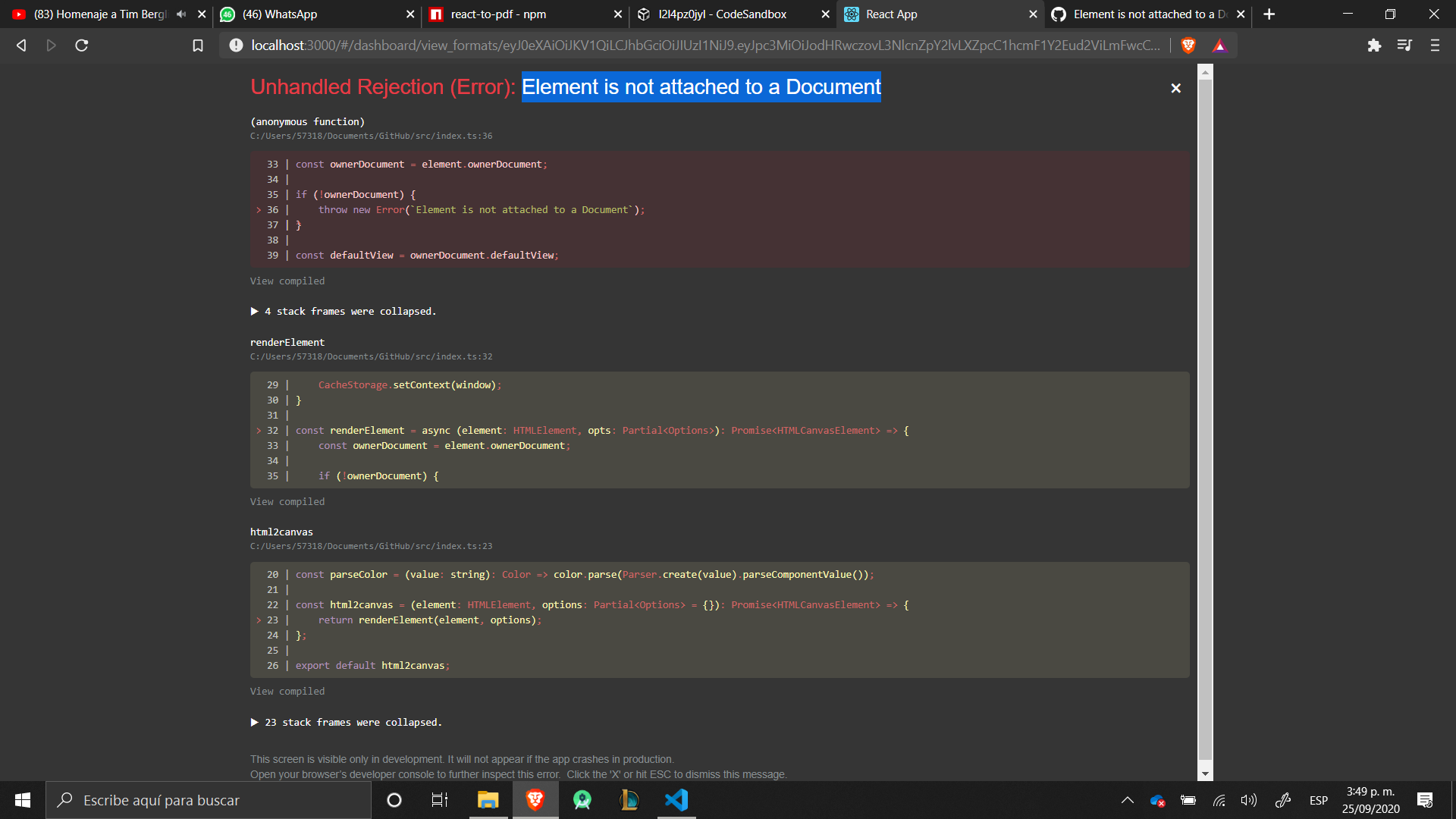Screen dimensions: 1456x819
Task: Bookmark this page using the star icon
Action: (197, 45)
